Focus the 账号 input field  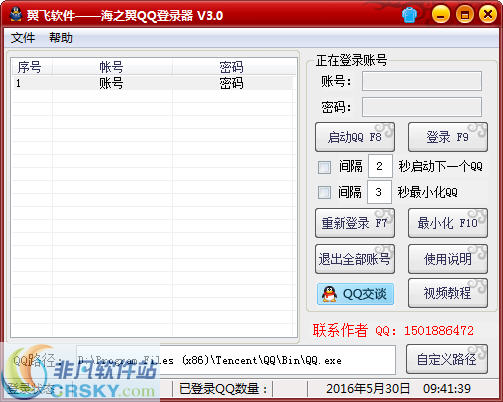tap(422, 81)
